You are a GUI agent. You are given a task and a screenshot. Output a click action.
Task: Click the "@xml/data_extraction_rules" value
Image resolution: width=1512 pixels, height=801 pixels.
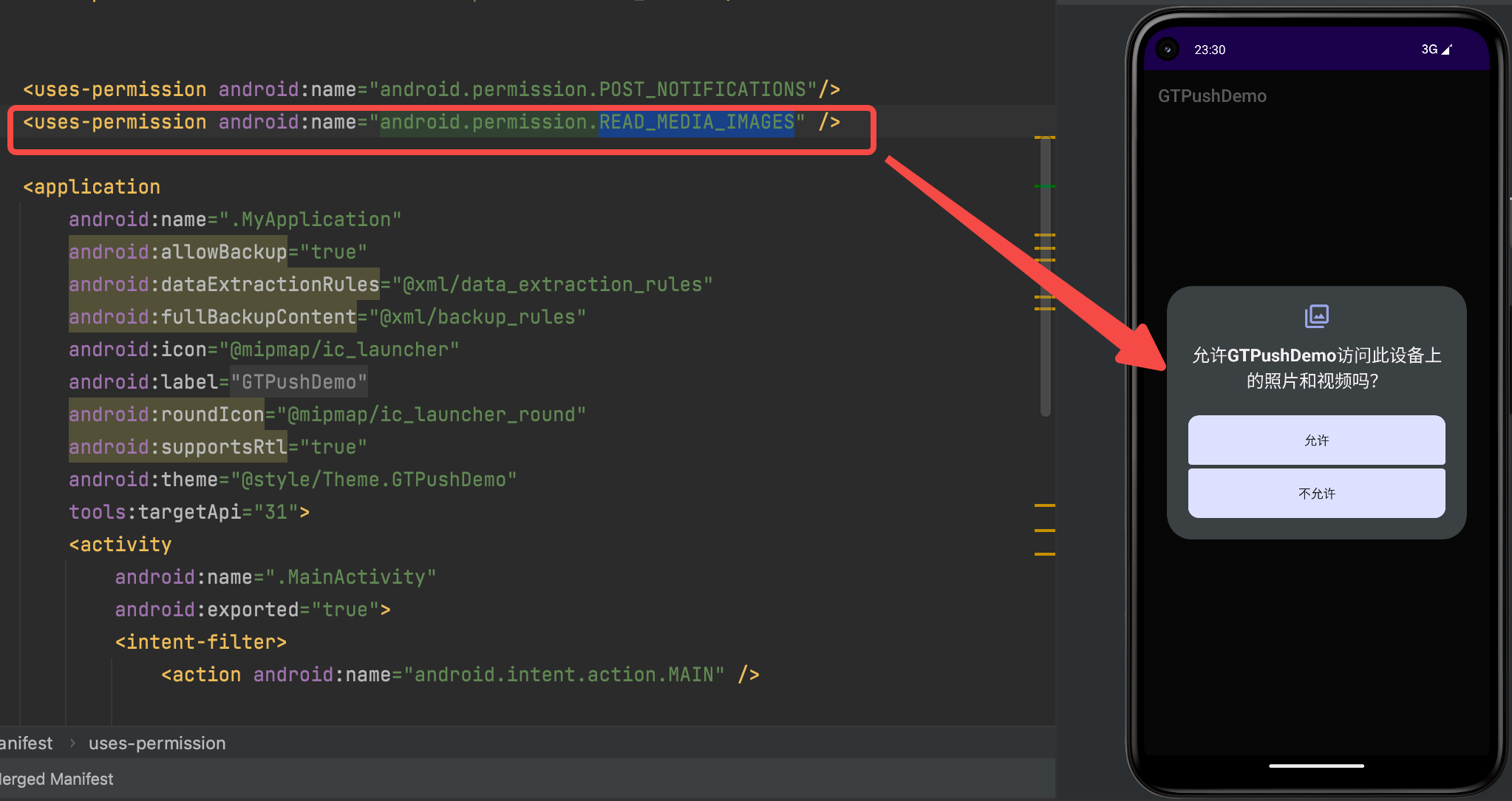coord(552,284)
